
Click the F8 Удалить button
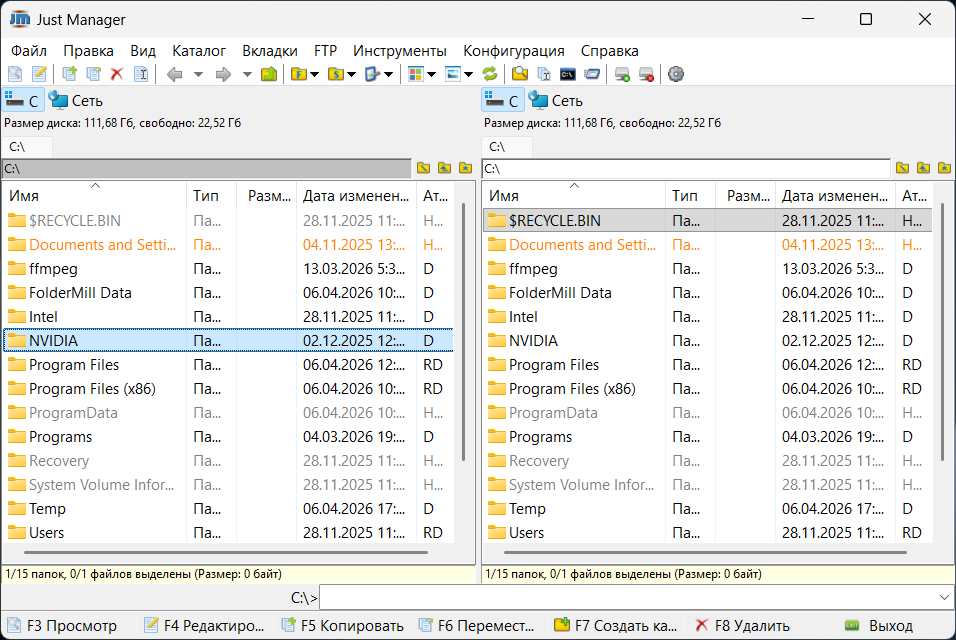click(x=743, y=625)
